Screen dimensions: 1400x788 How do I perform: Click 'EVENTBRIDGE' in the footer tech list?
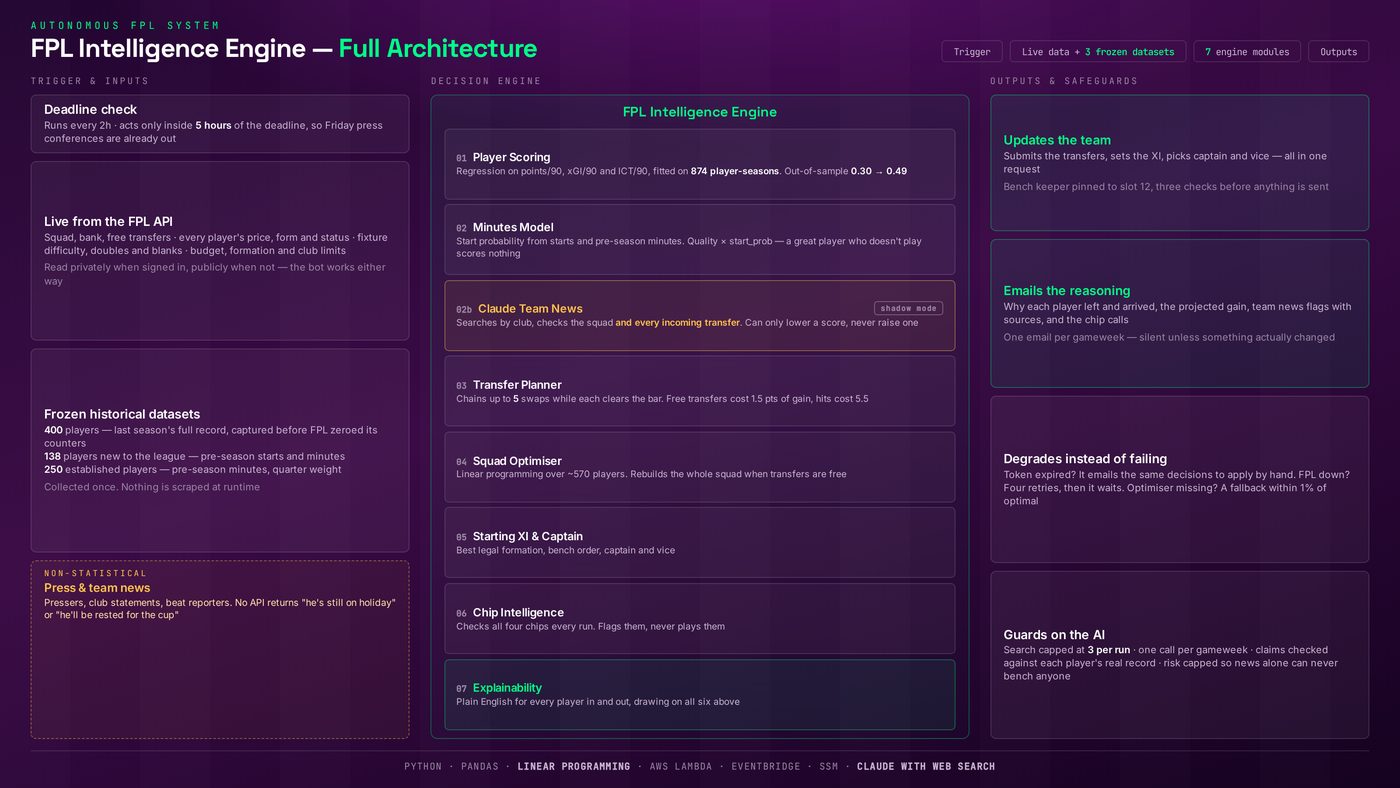click(766, 767)
